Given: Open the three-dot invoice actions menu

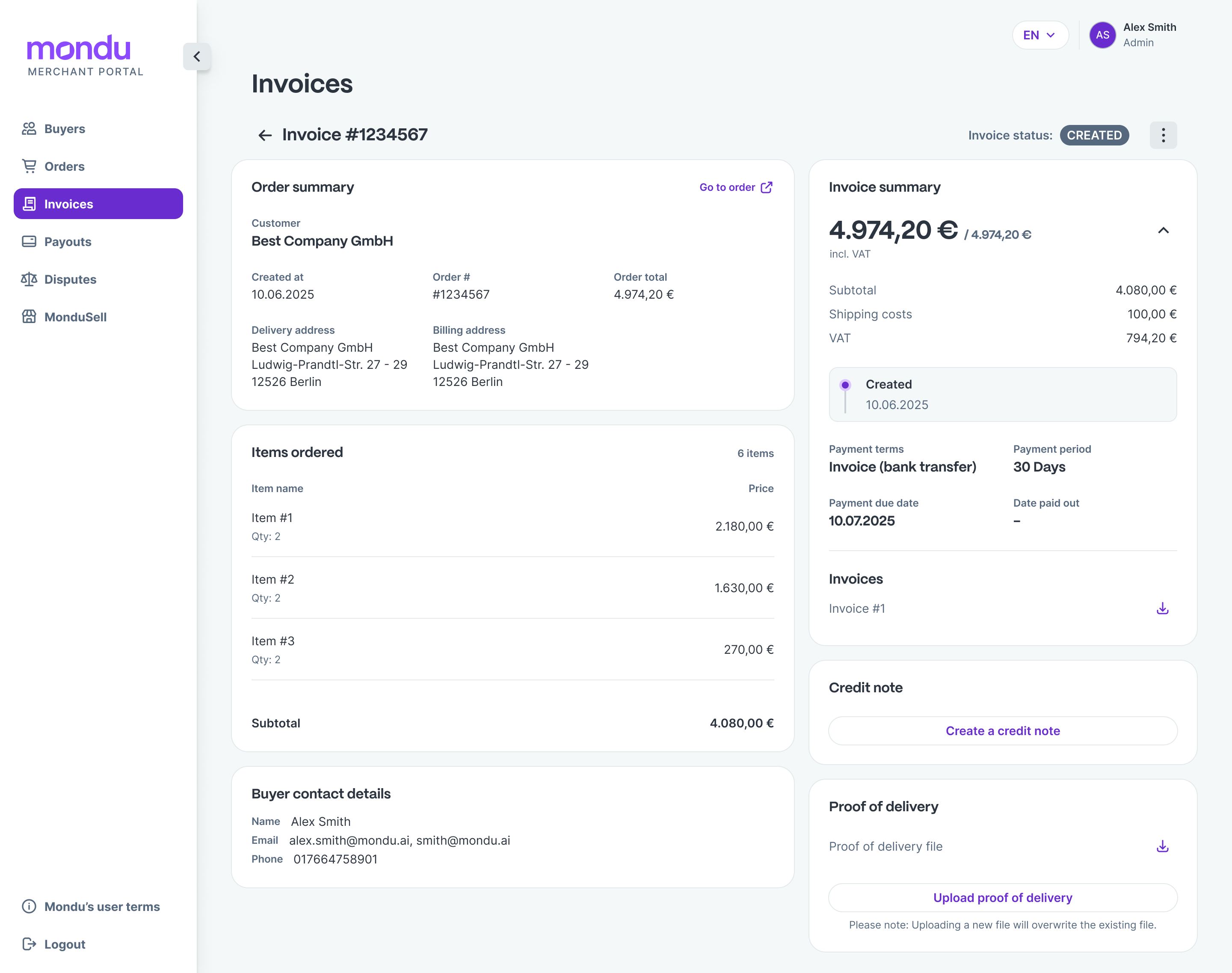Looking at the screenshot, I should (x=1163, y=136).
